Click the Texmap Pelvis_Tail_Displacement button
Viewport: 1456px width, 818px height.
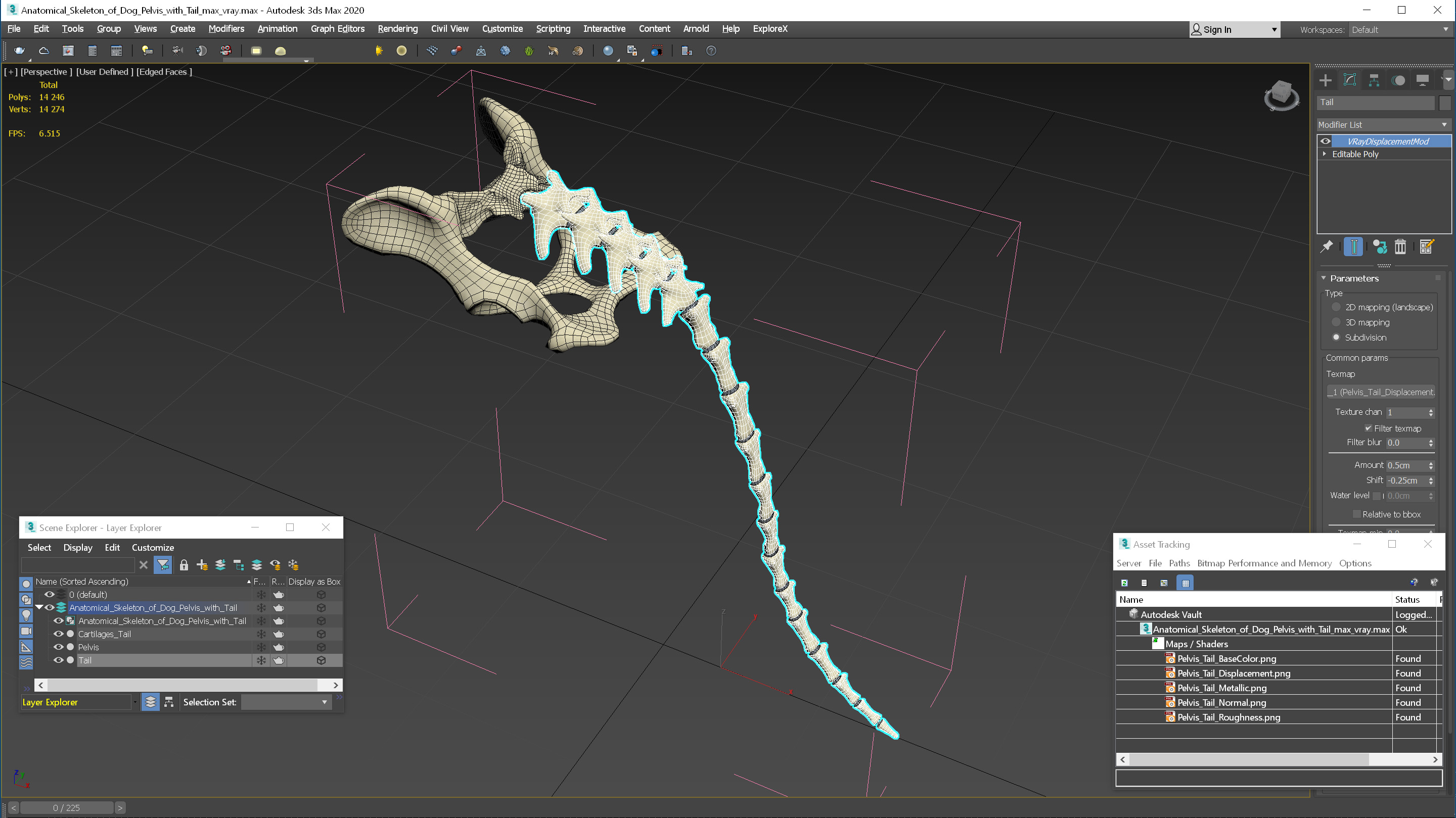point(1380,392)
